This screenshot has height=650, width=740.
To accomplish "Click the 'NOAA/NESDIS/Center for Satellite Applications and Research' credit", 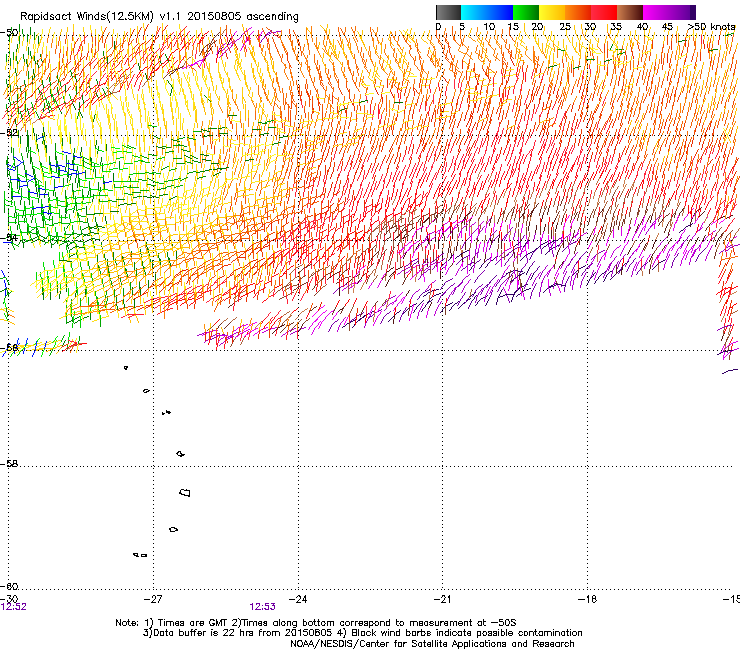I will (x=432, y=644).
